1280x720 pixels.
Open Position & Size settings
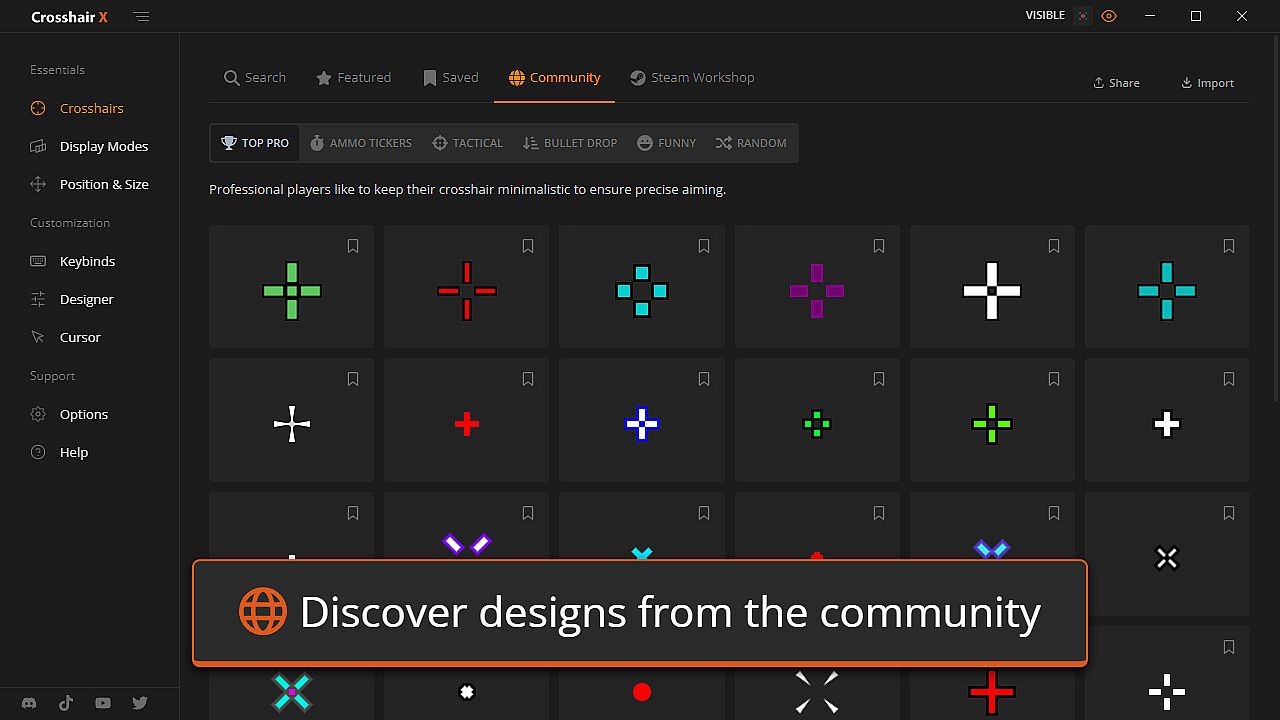coord(103,184)
